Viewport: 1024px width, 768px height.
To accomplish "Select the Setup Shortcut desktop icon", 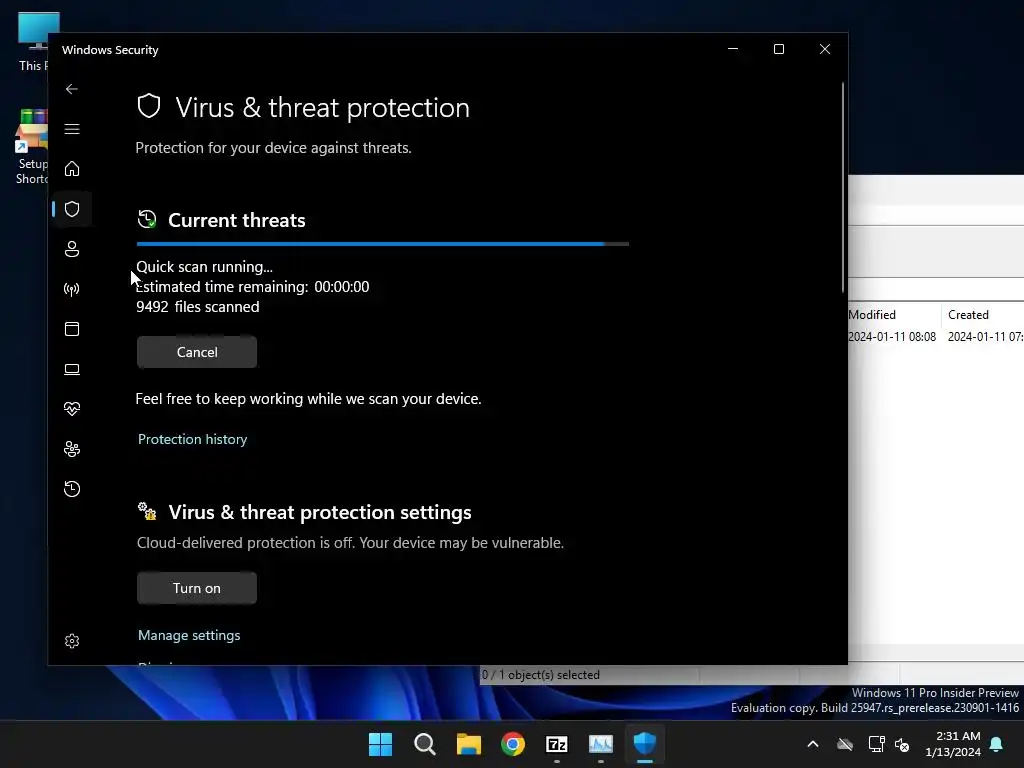I will (31, 147).
